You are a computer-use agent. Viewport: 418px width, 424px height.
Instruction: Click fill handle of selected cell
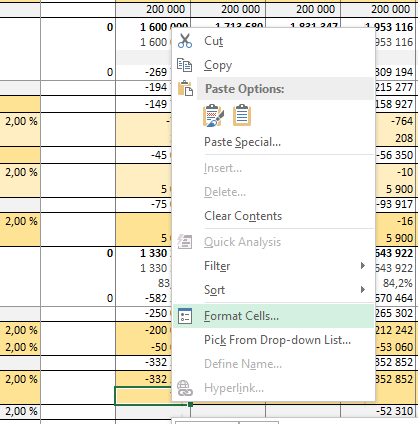[x=190, y=405]
